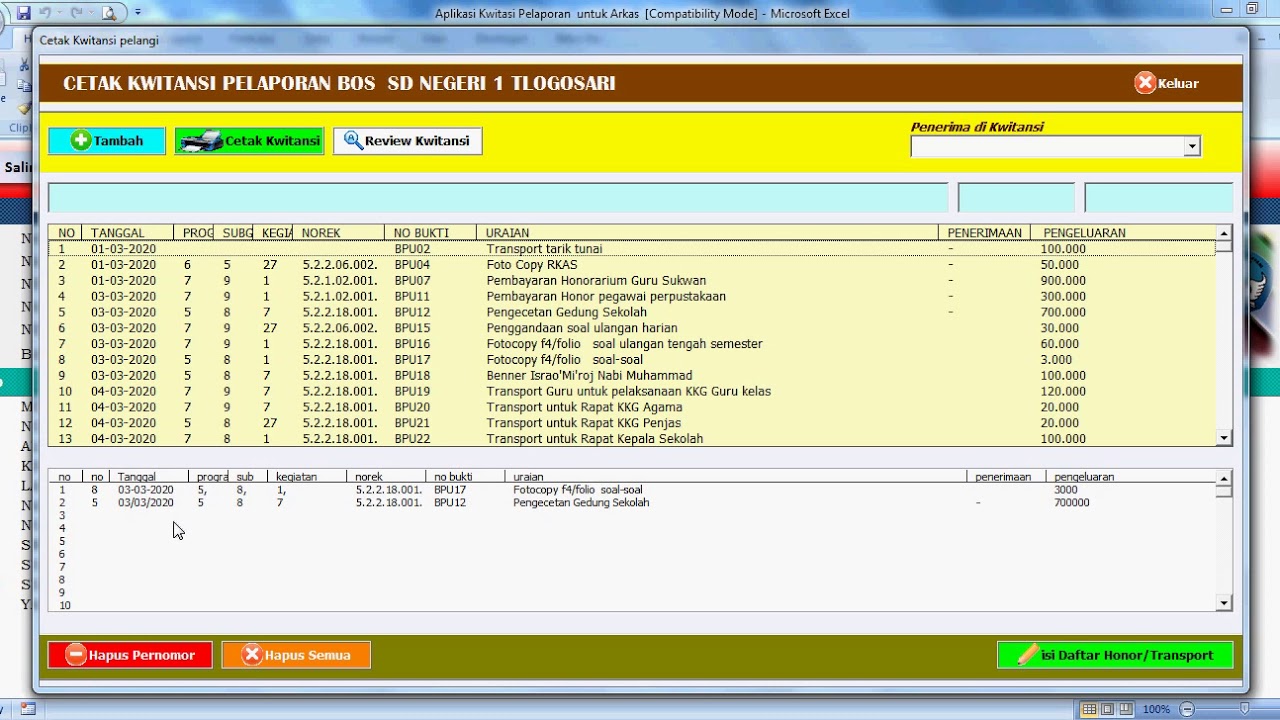The image size is (1280, 720).
Task: Click NO BUKTI column header
Action: [421, 233]
